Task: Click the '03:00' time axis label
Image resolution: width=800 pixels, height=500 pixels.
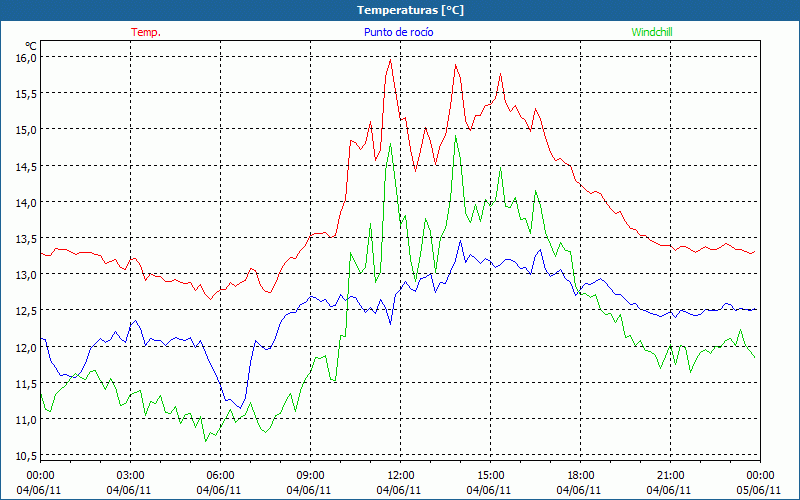Action: point(130,476)
